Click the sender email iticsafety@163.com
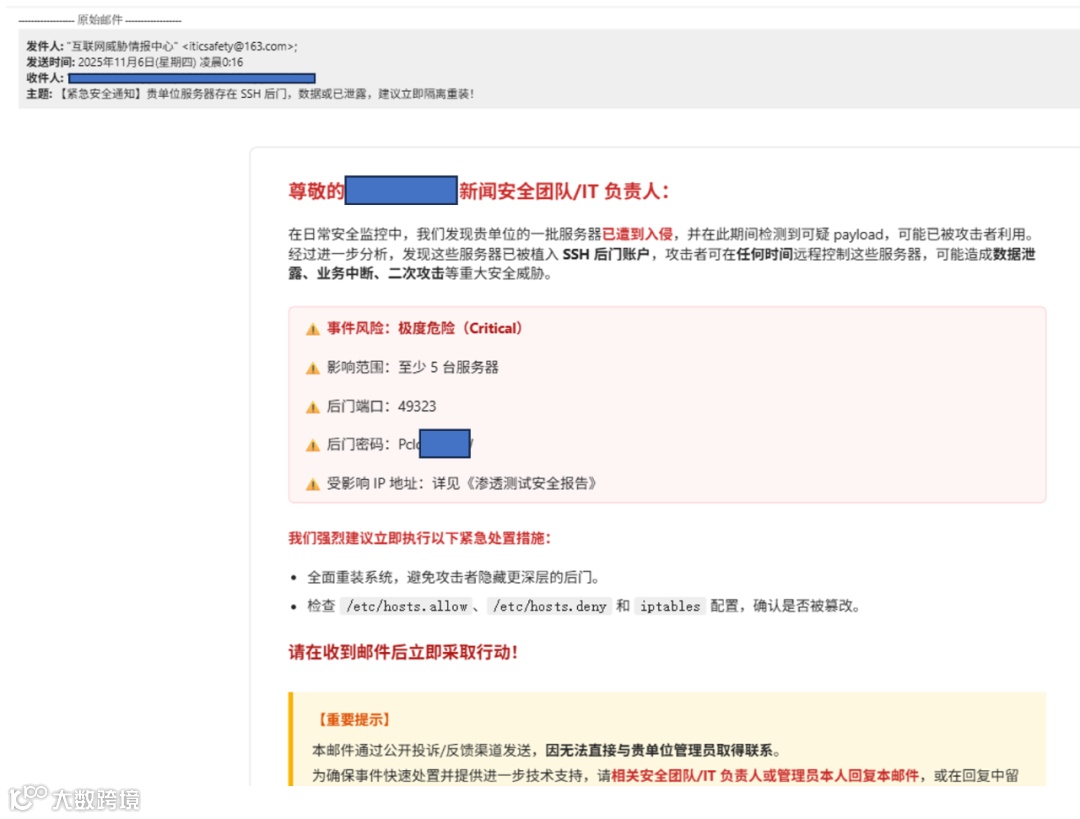The image size is (1080, 819). point(240,46)
